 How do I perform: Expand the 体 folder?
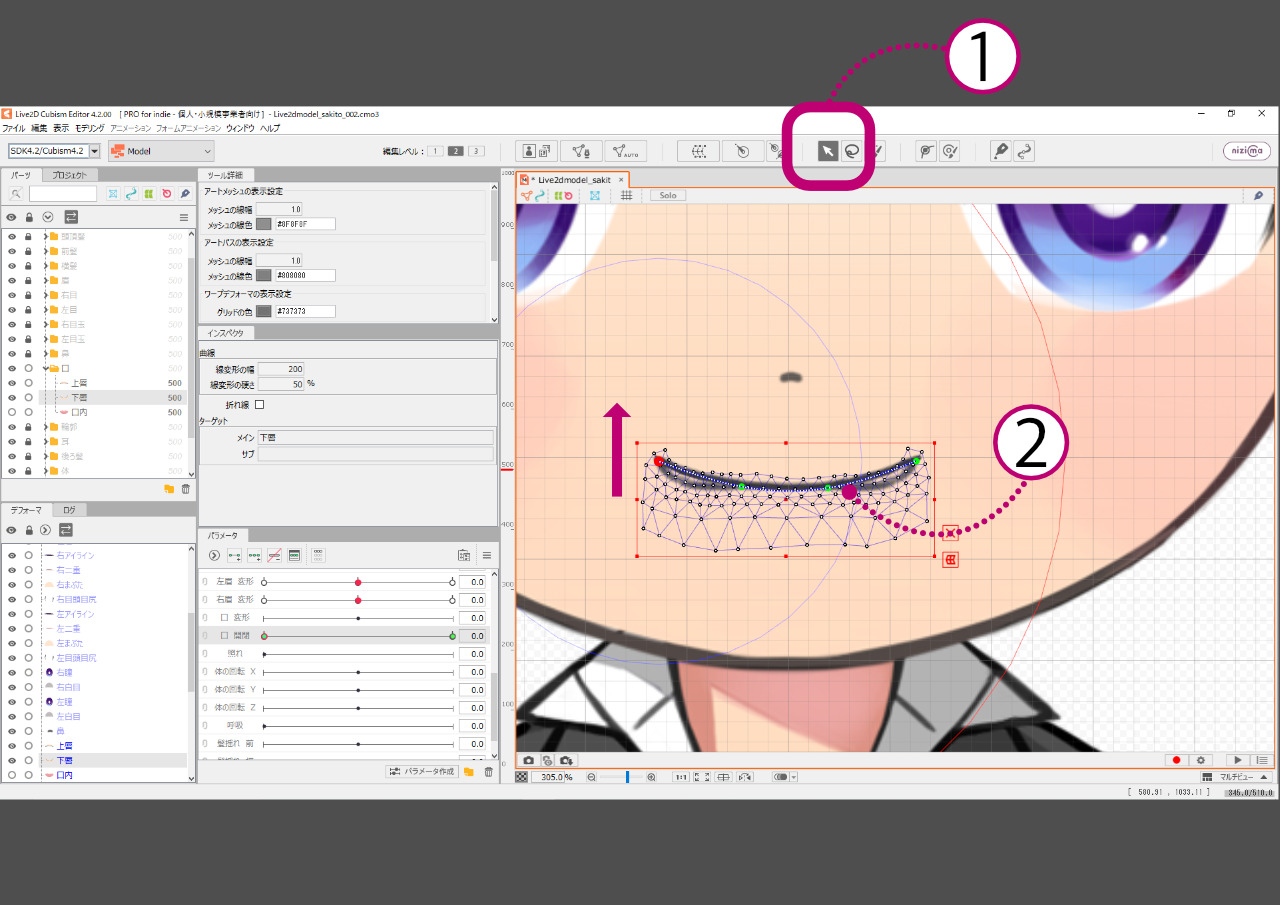click(46, 470)
